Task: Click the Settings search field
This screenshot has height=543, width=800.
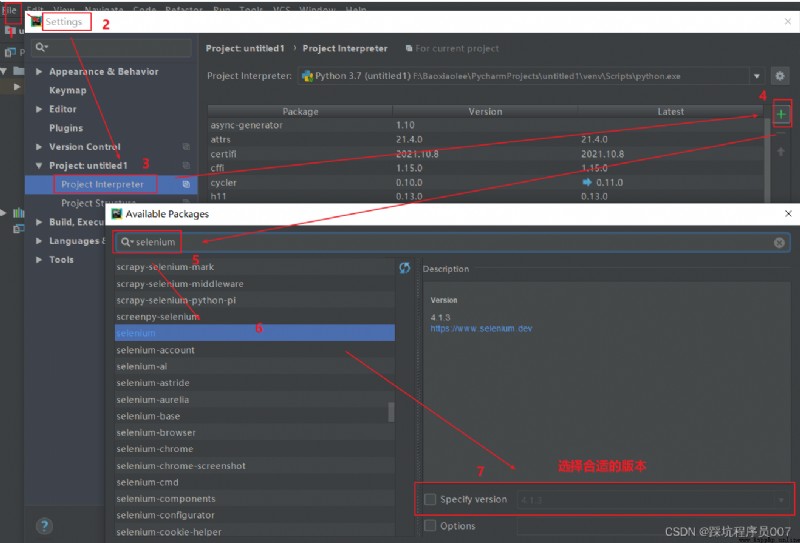Action: pyautogui.click(x=111, y=47)
